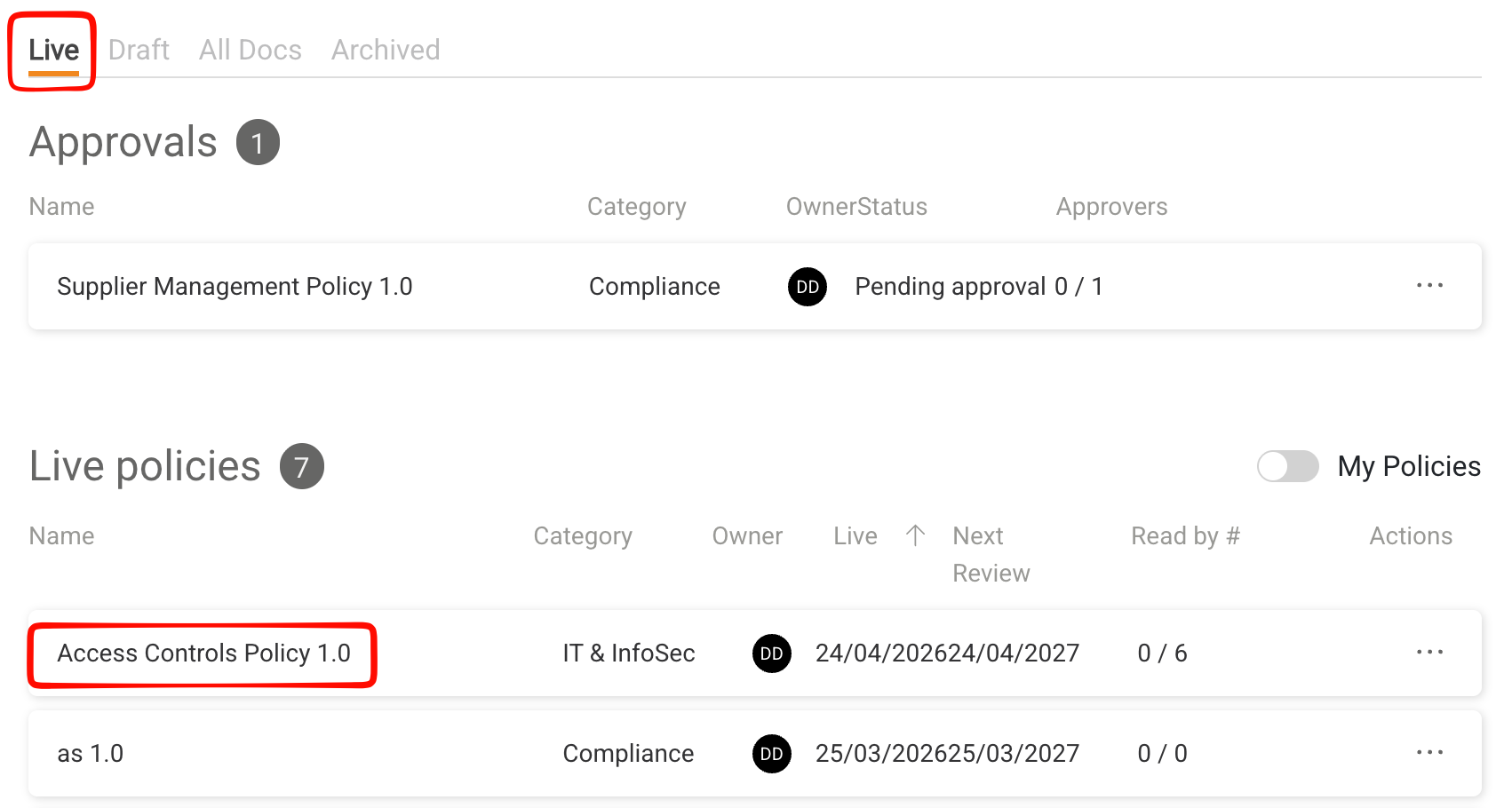
Task: Sort live policies by Name column
Action: [61, 536]
